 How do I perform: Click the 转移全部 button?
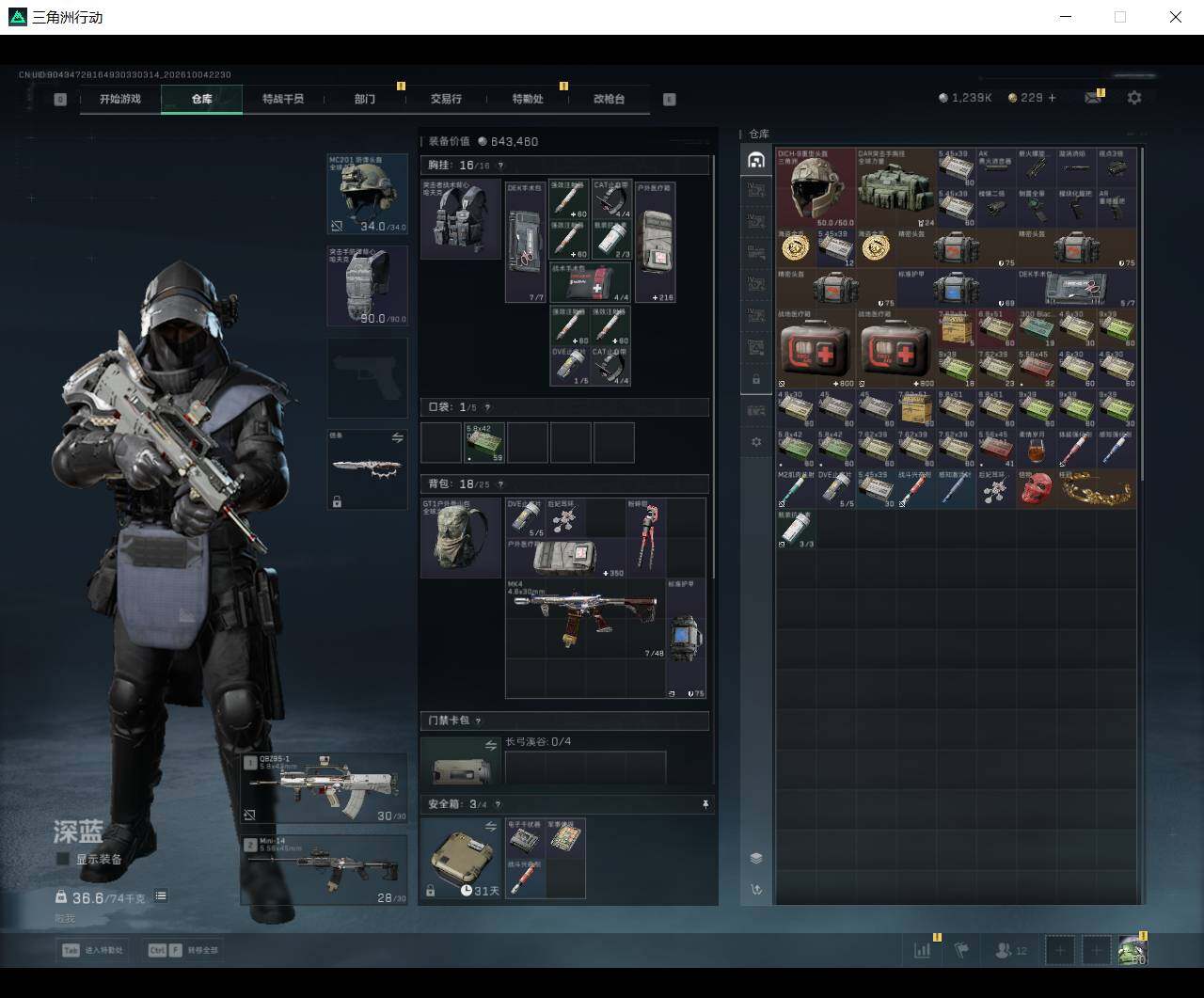coord(182,950)
